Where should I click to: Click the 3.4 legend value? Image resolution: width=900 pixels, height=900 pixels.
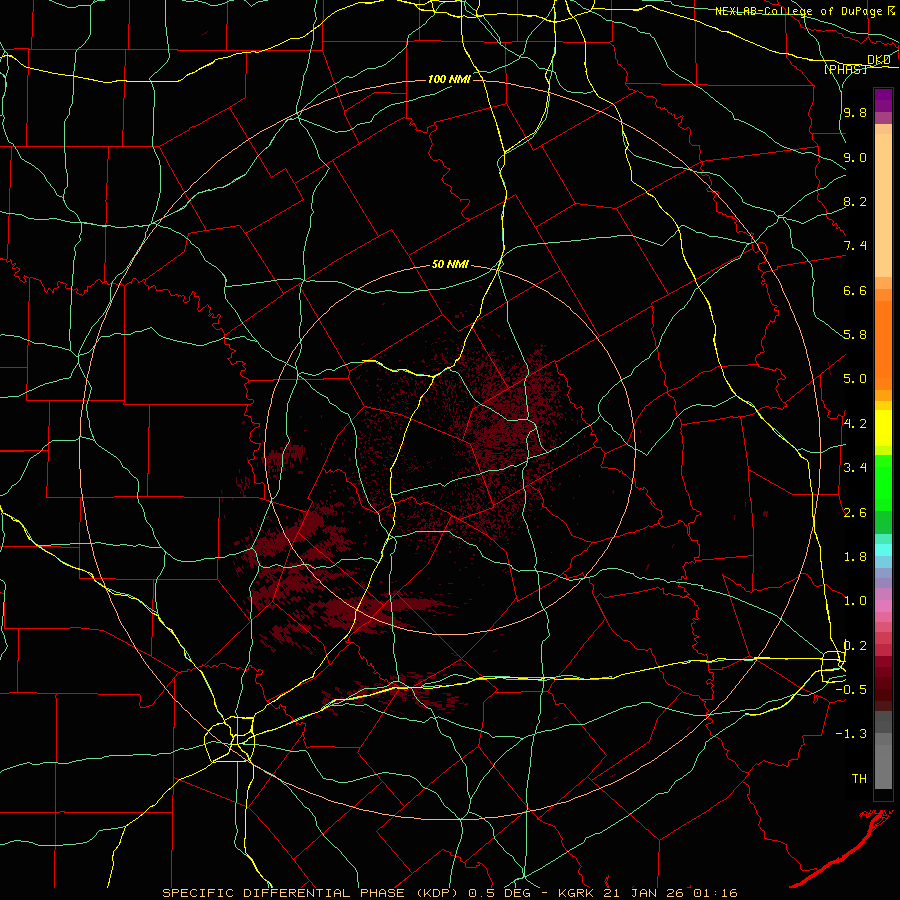(x=855, y=468)
